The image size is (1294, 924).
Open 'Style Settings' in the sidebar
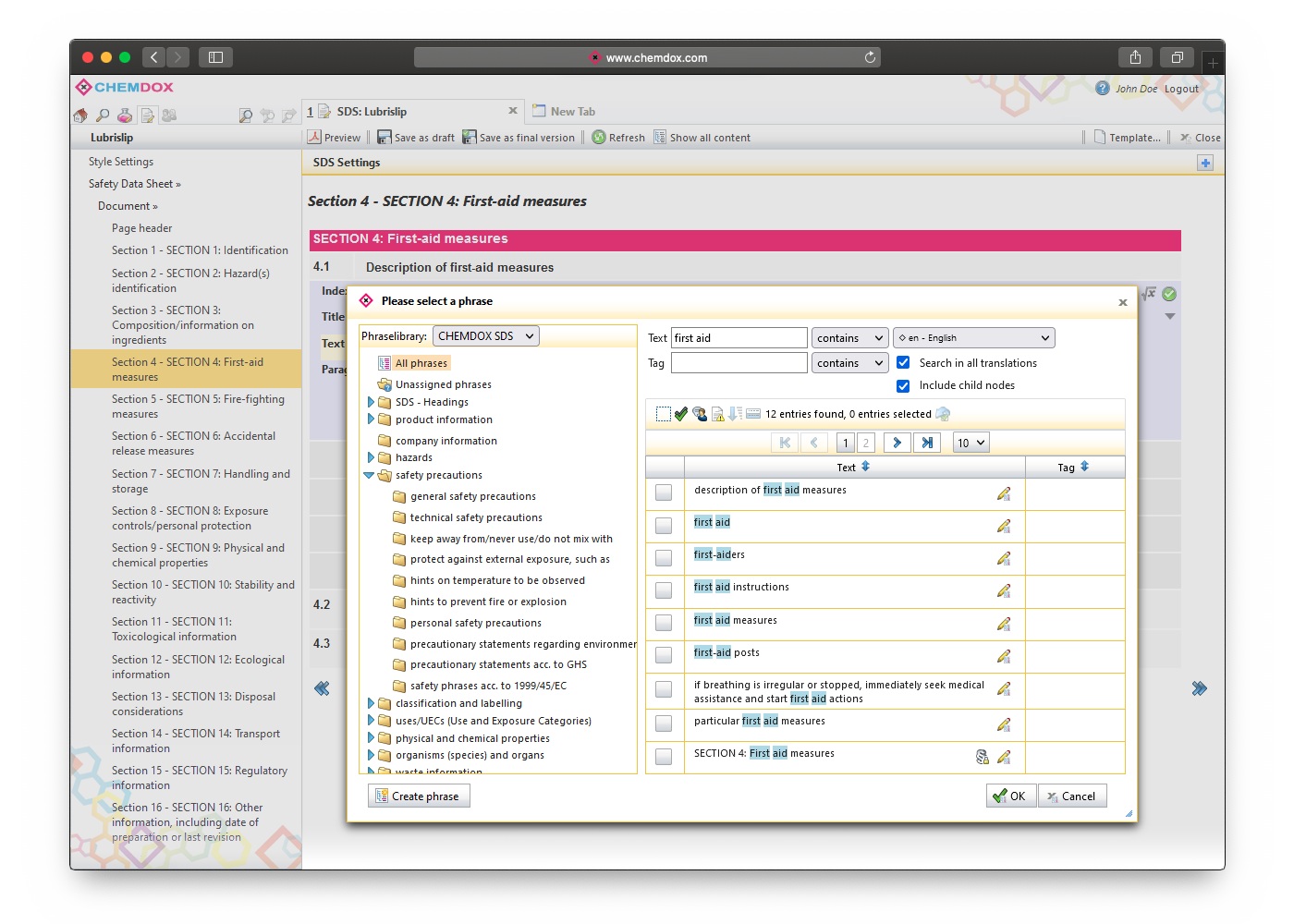(121, 162)
